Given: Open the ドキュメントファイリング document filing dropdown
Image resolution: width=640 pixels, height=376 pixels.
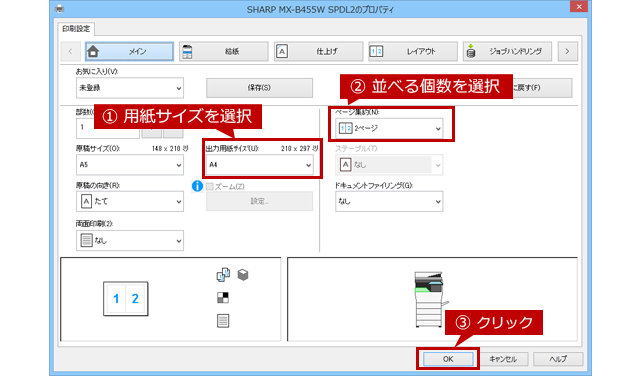Looking at the screenshot, I should pos(389,201).
